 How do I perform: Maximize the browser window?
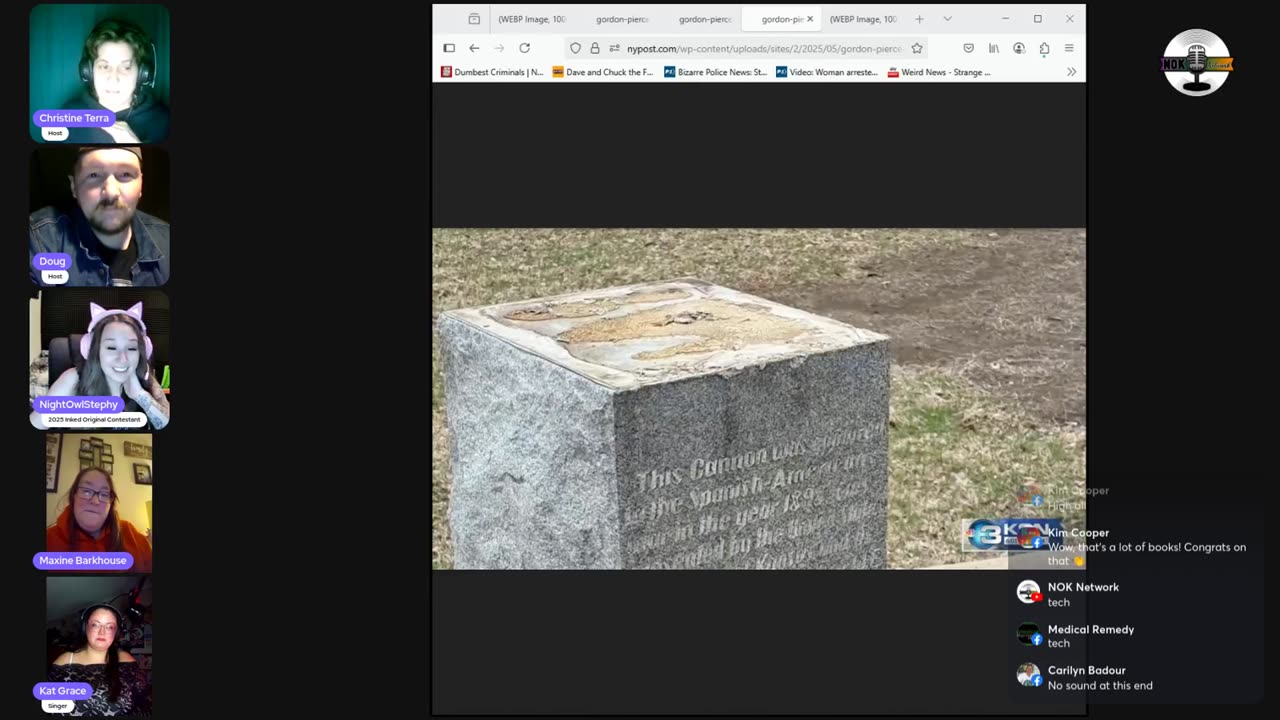pos(1038,19)
